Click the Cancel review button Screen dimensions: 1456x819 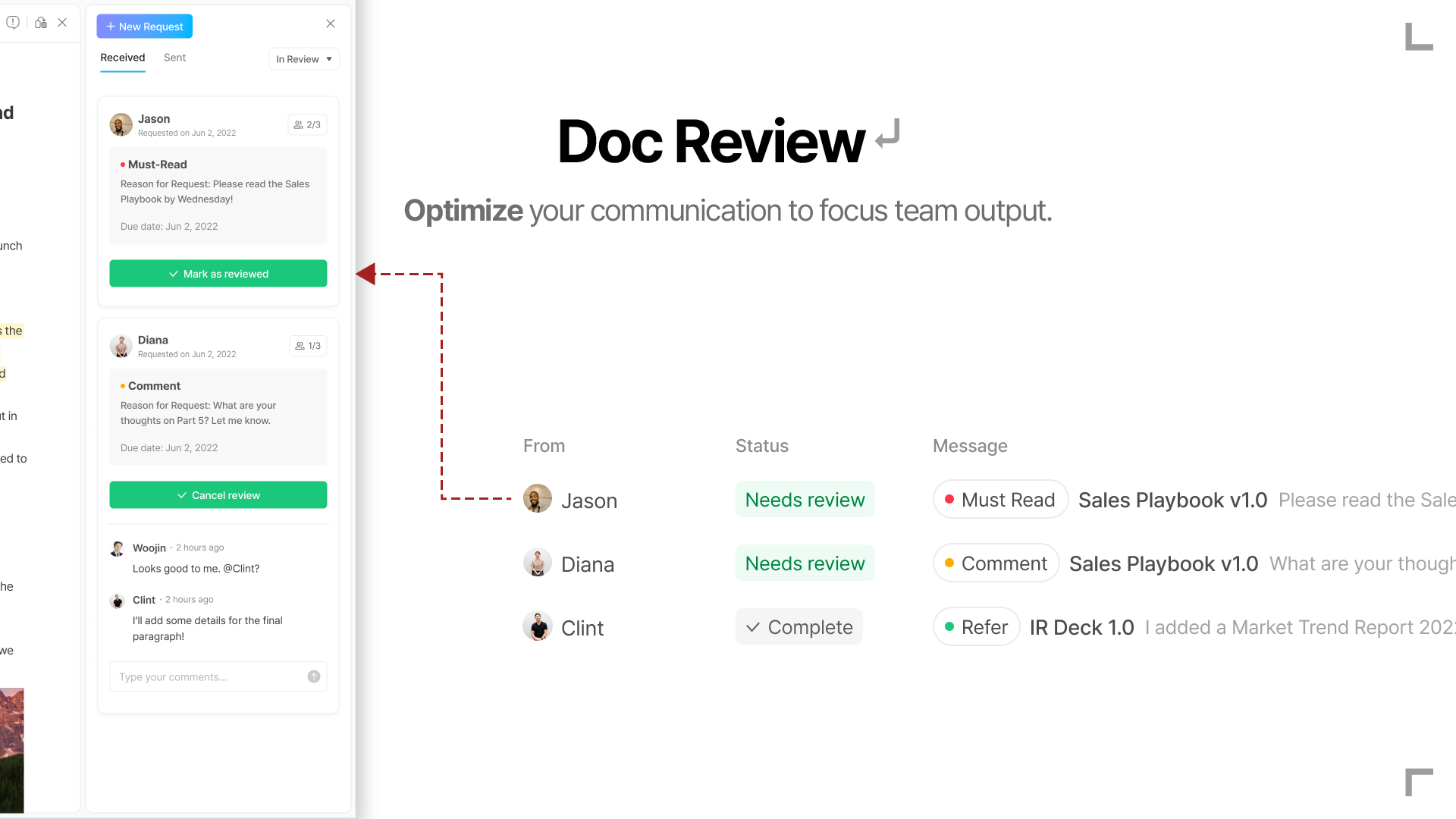[x=218, y=495]
